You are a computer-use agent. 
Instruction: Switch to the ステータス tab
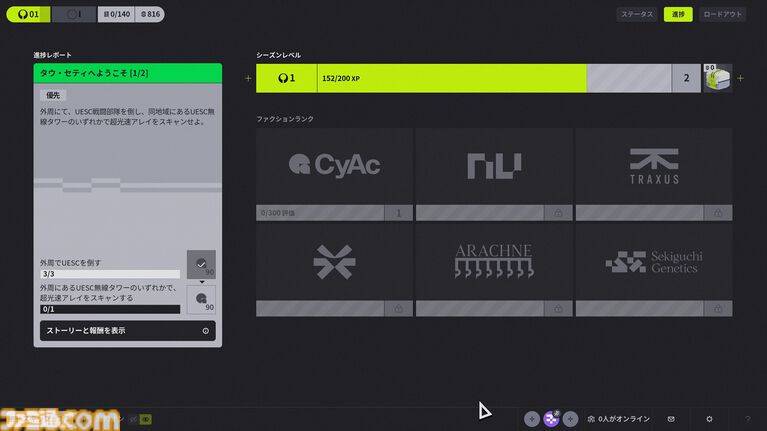coord(637,15)
